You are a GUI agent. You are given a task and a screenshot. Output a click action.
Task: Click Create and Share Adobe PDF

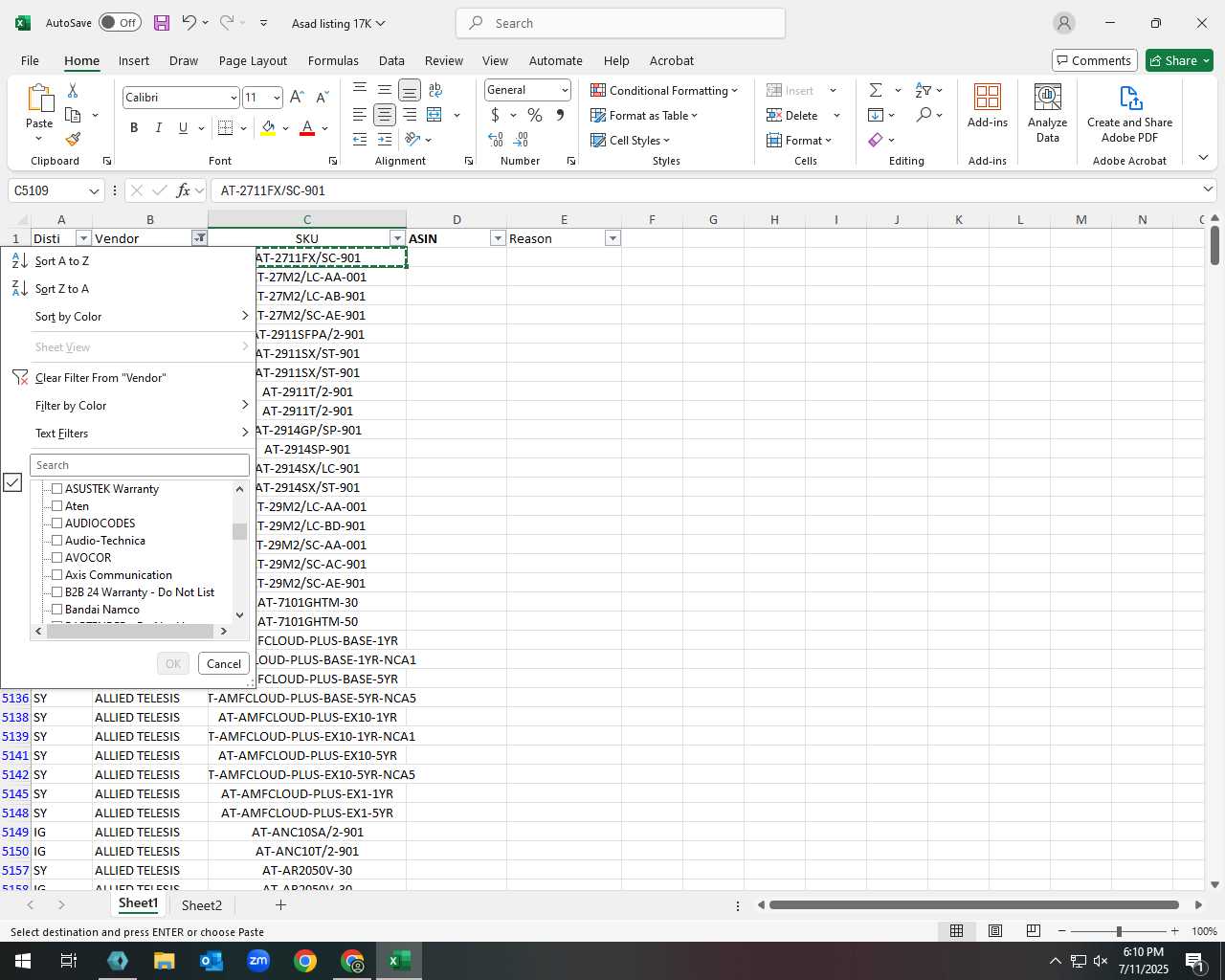1129,113
